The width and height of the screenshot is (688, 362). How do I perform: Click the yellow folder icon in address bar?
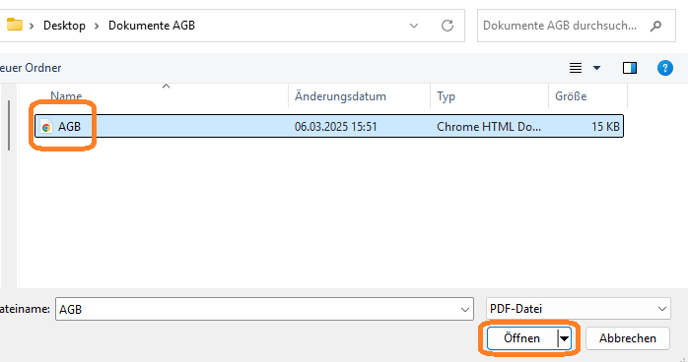14,24
